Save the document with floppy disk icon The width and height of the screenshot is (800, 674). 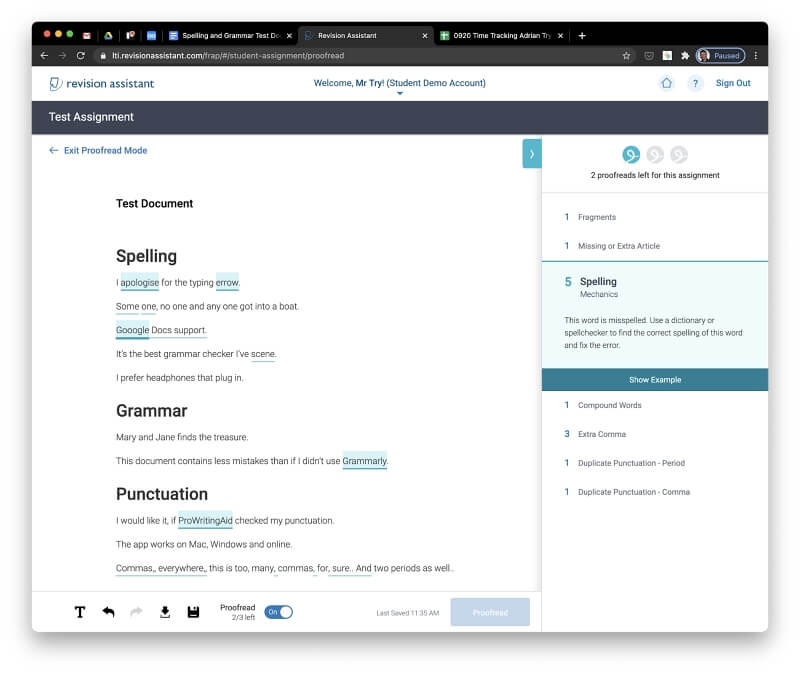tap(193, 612)
